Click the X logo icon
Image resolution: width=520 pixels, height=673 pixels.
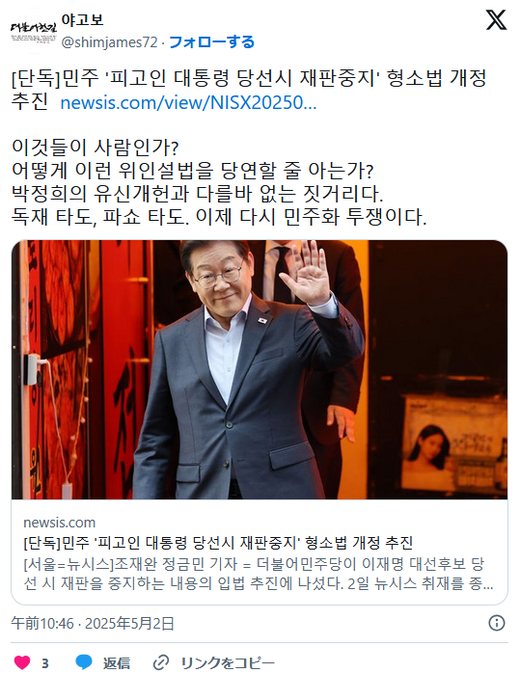(496, 20)
